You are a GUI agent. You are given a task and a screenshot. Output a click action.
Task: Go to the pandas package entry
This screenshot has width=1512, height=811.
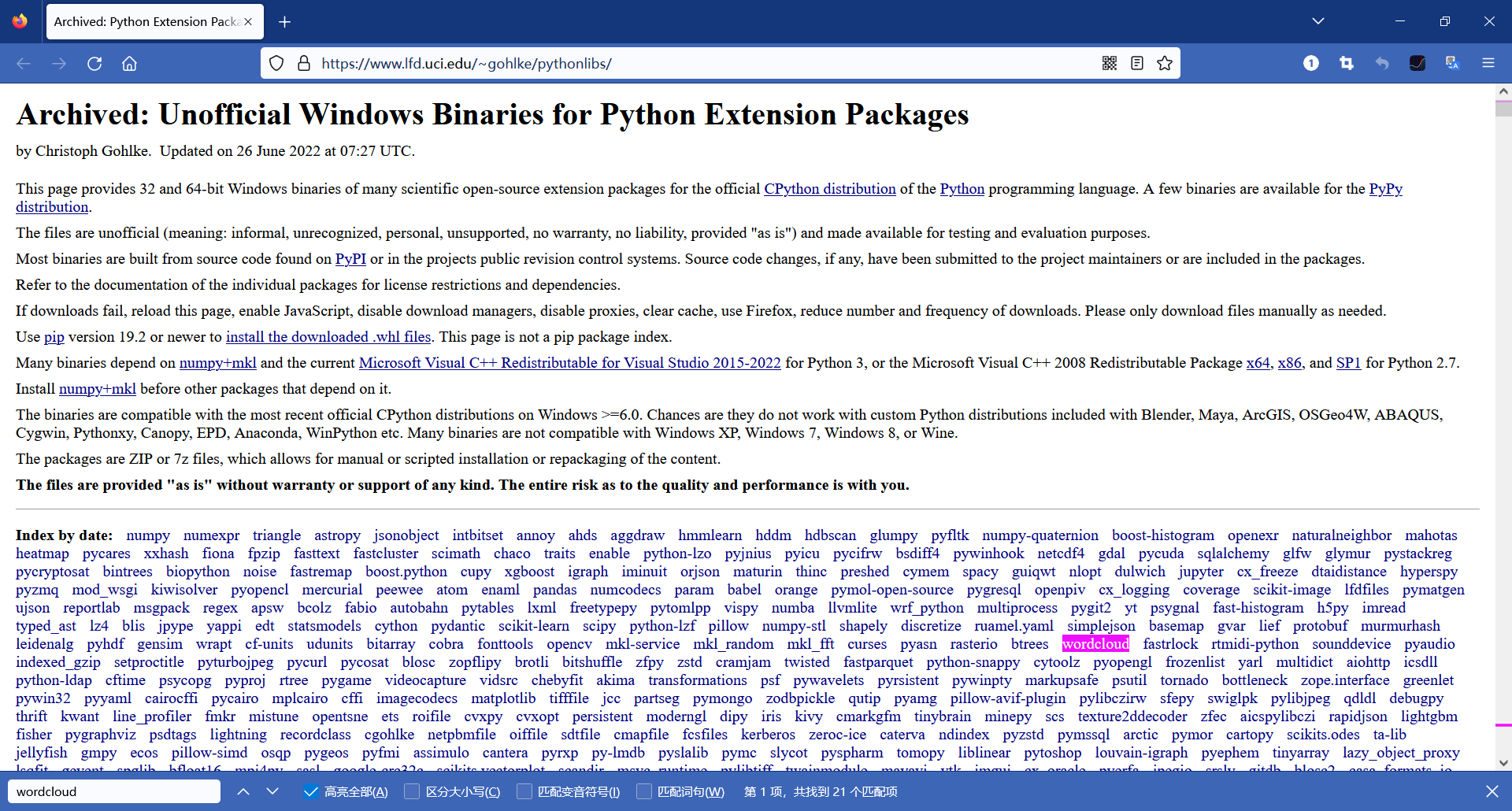(554, 590)
